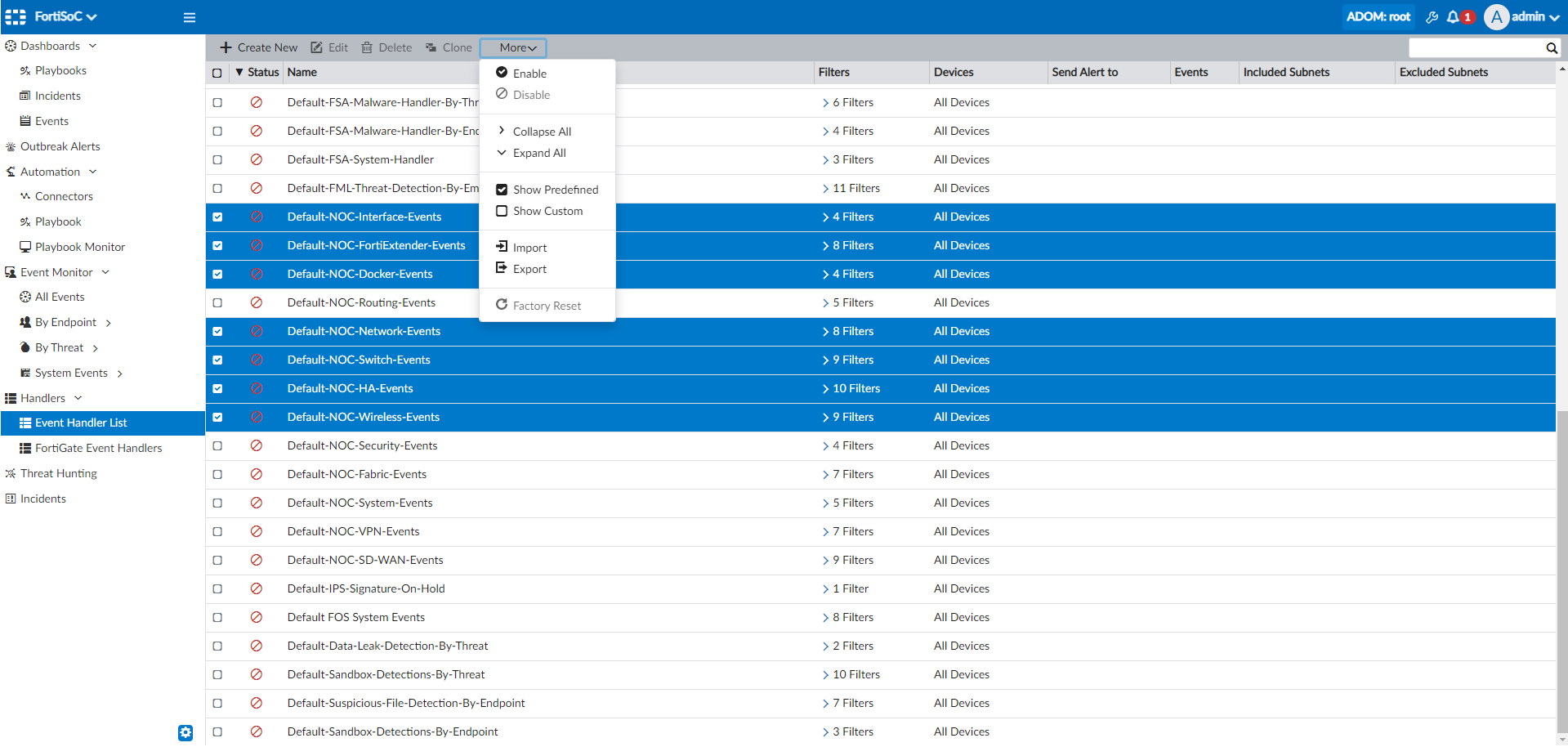
Task: Collapse the Handlers sidebar section
Action: click(78, 398)
